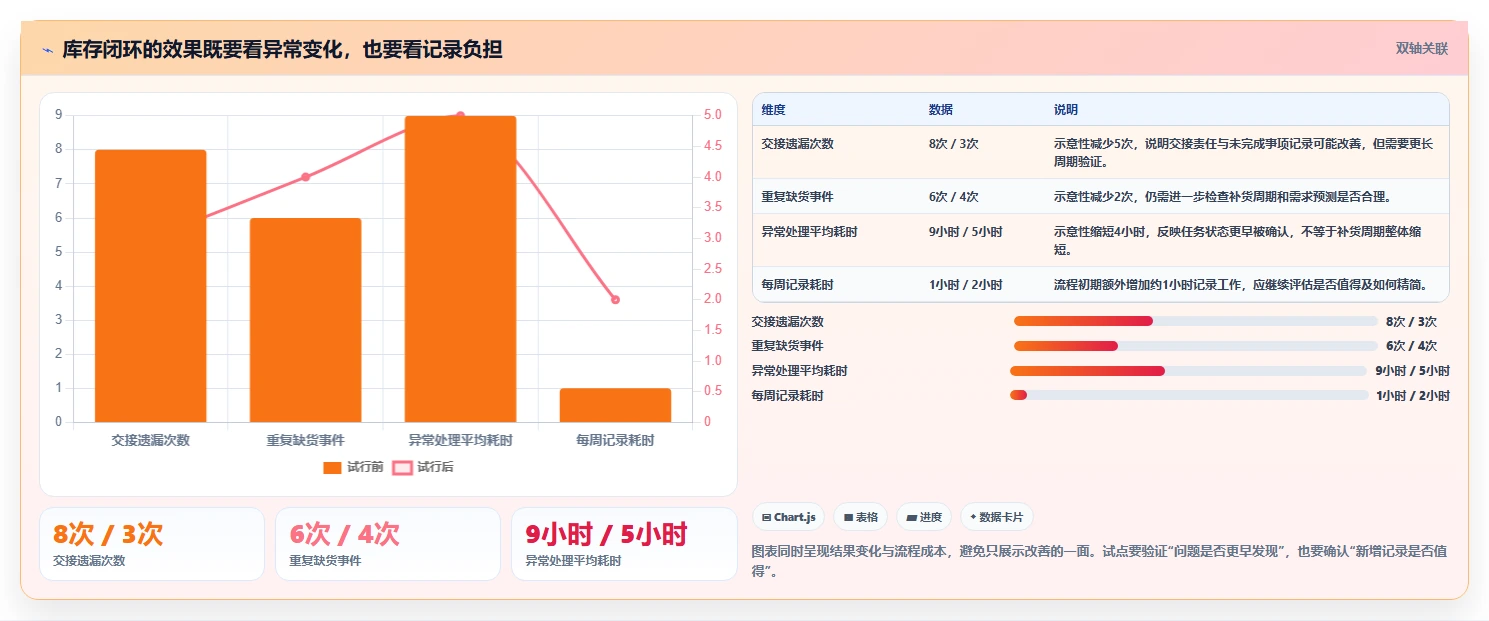The width and height of the screenshot is (1489, 621).
Task: Click the orange bar for 交接遗漏次数
Action: [151, 286]
